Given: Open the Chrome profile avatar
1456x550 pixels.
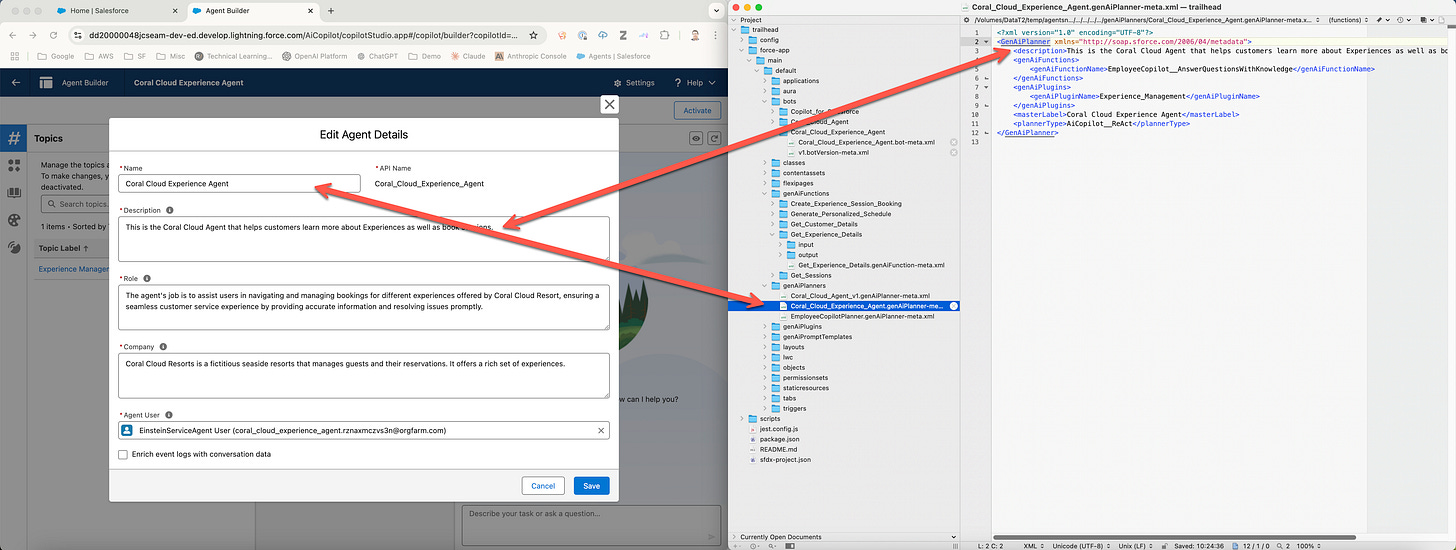Looking at the screenshot, I should pos(693,34).
